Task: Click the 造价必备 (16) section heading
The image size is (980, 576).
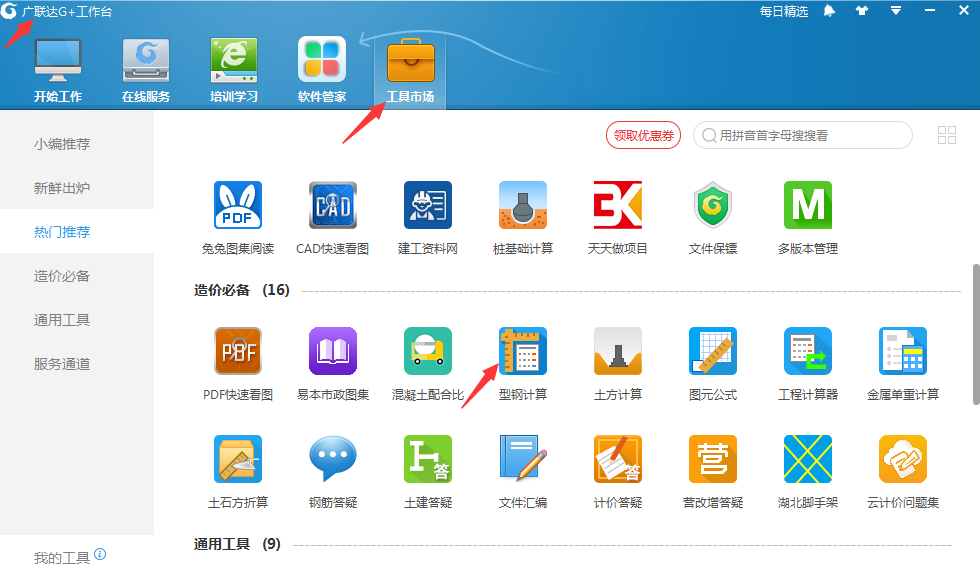Action: tap(241, 290)
